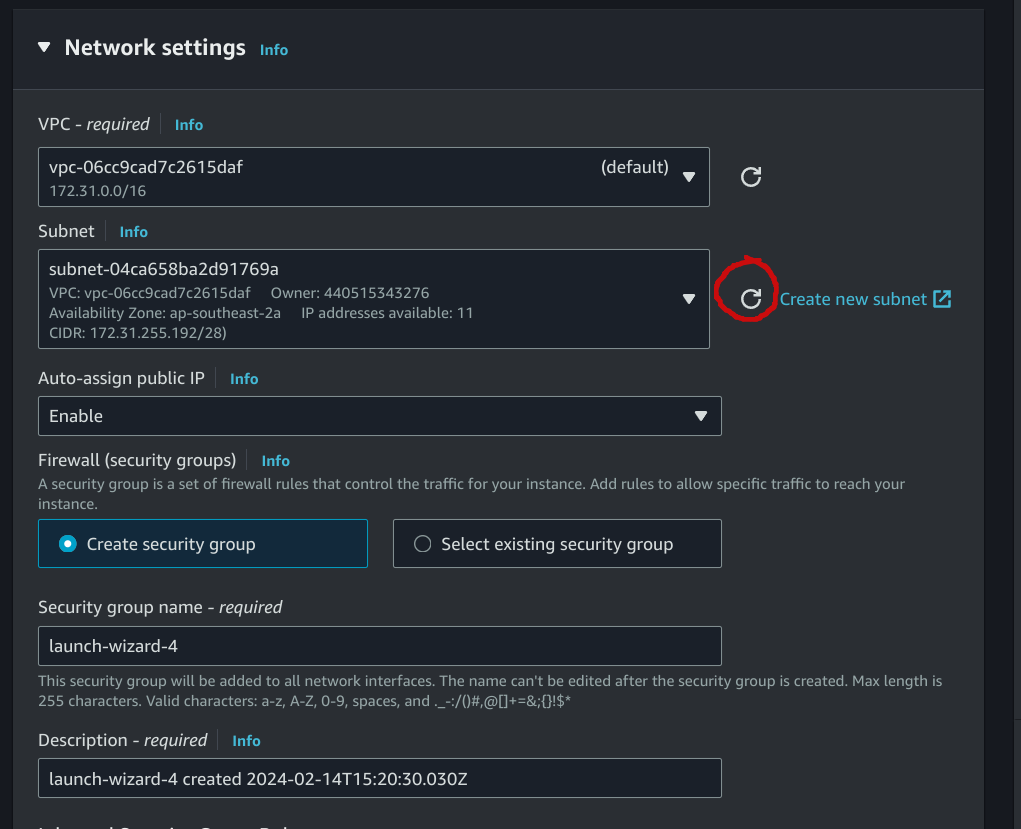Click the Create new subnet link
The image size is (1021, 829).
click(853, 299)
